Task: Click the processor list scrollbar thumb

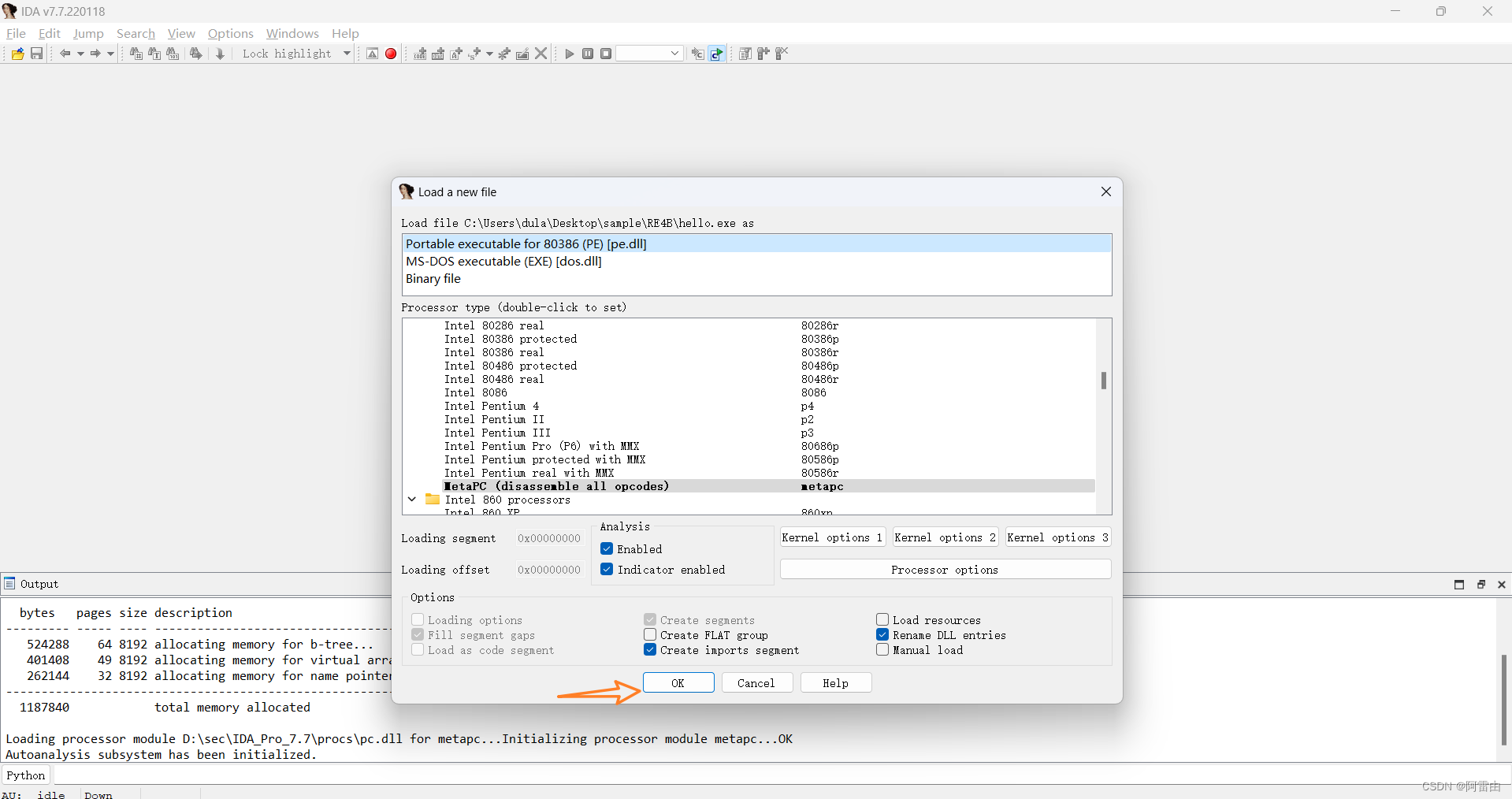Action: 1104,381
